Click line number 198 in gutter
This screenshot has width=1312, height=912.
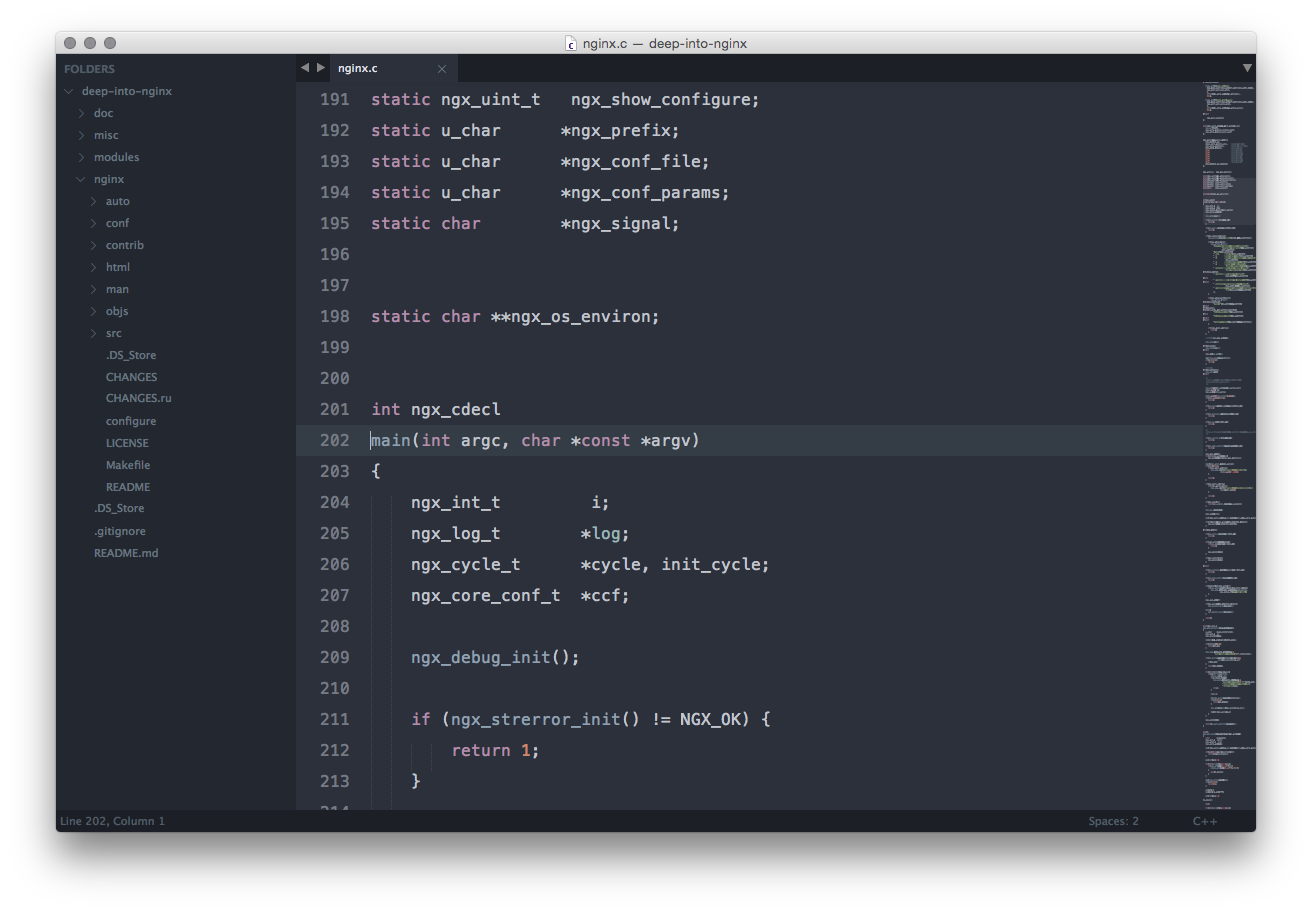(x=335, y=316)
